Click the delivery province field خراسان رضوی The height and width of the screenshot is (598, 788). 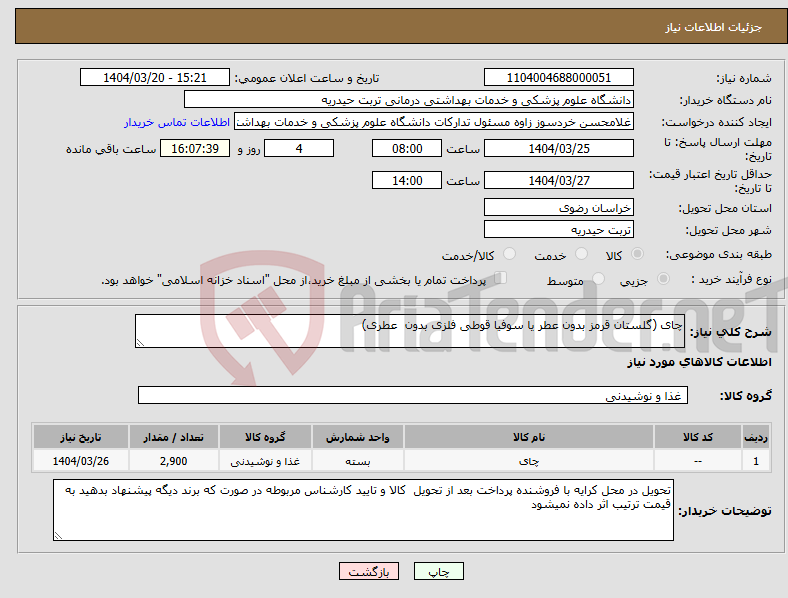558,208
